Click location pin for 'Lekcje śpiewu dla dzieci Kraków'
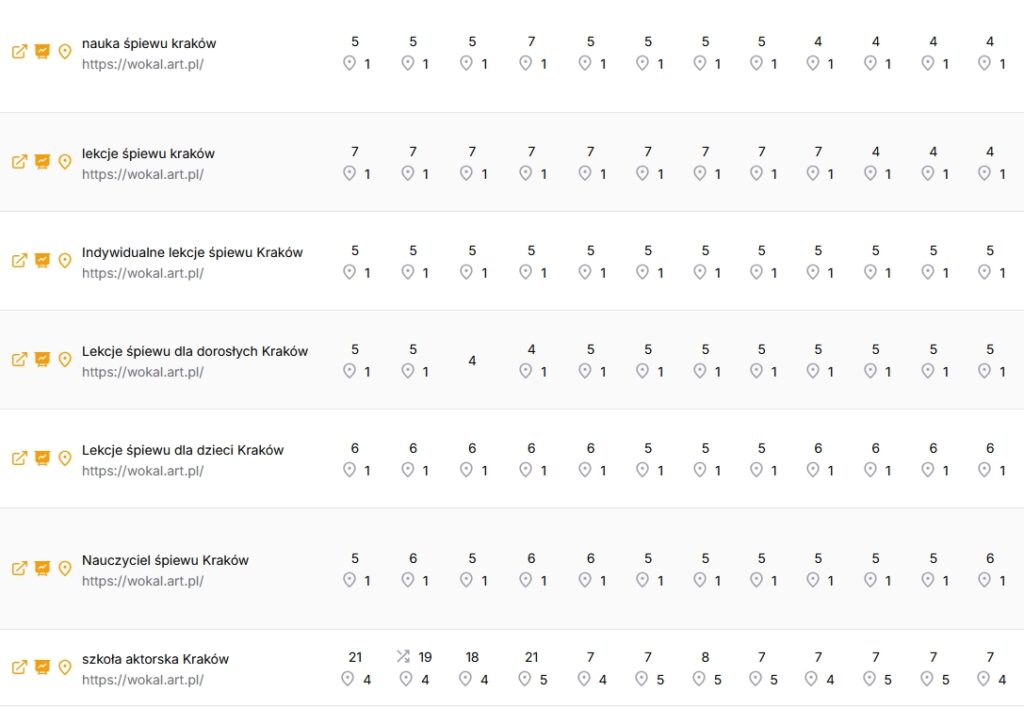The width and height of the screenshot is (1024, 707). (x=65, y=459)
